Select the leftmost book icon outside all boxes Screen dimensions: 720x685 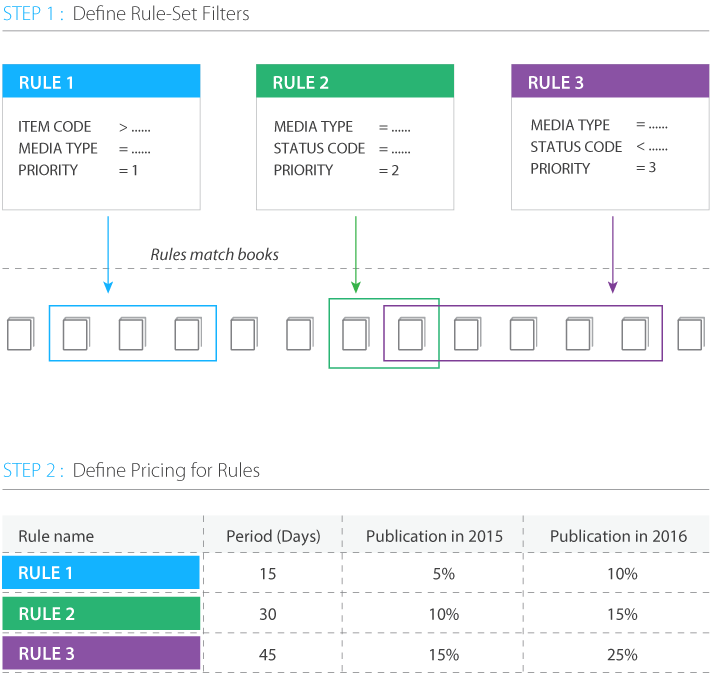coord(21,334)
